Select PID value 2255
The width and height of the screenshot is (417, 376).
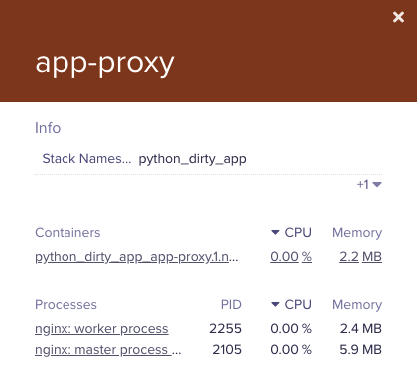click(225, 329)
